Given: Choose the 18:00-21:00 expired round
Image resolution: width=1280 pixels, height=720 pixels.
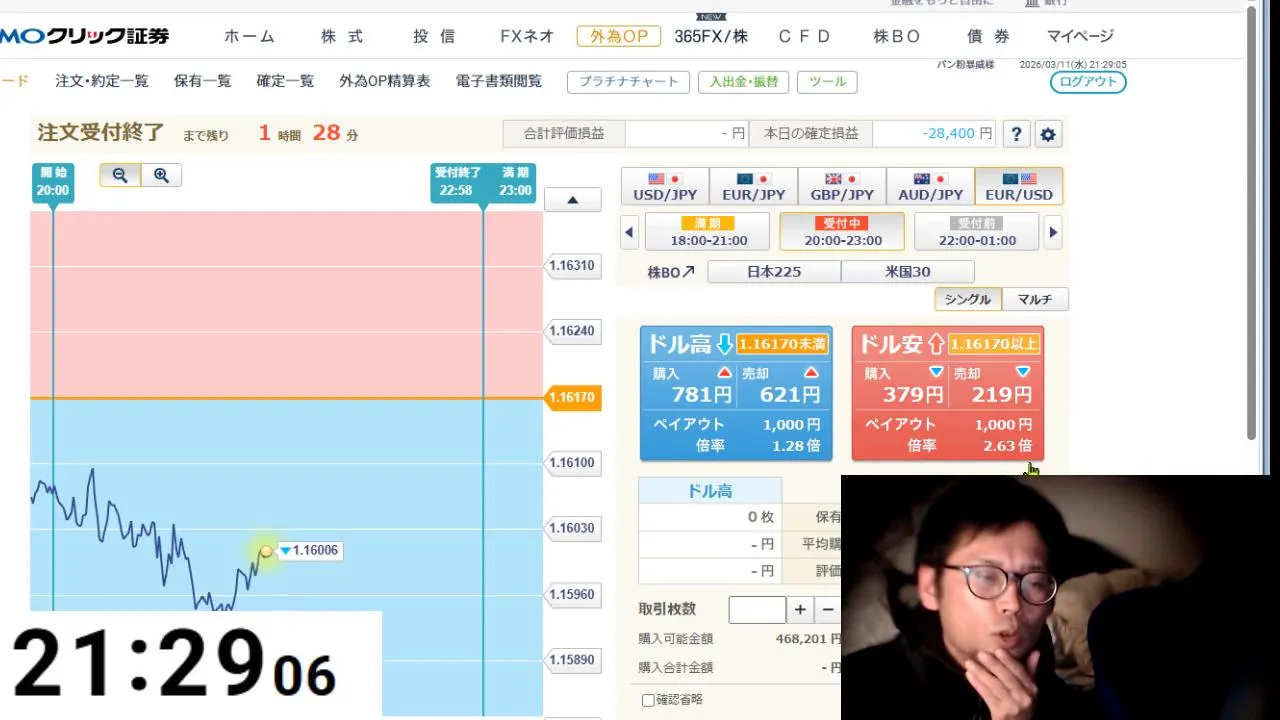Looking at the screenshot, I should (707, 232).
